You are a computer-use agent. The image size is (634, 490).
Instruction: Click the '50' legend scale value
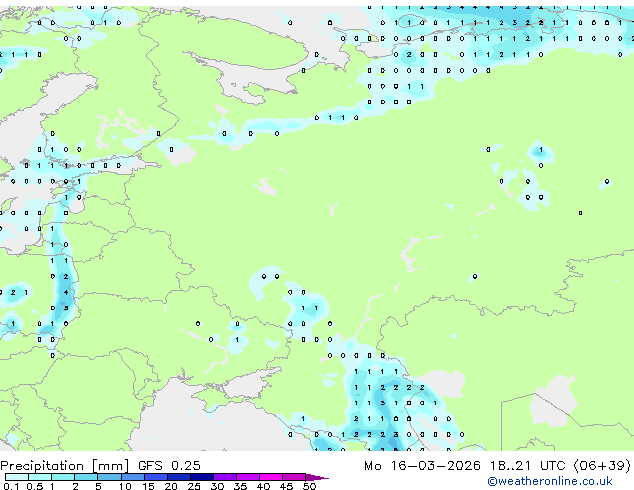click(309, 486)
